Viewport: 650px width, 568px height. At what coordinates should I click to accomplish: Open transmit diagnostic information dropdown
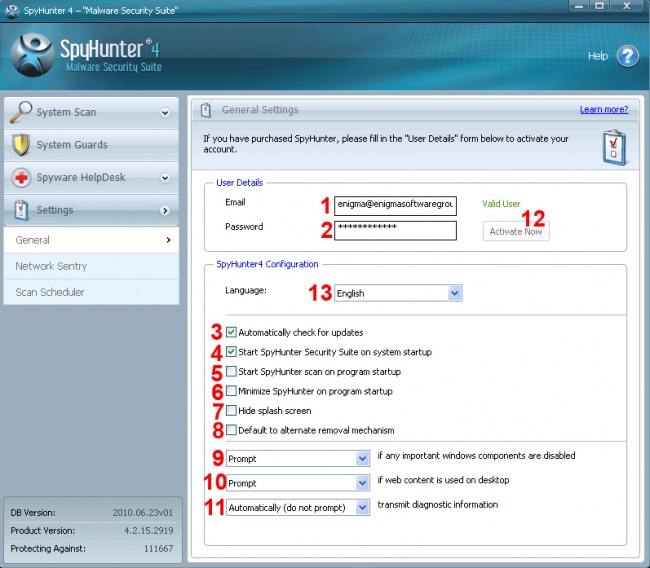pyautogui.click(x=297, y=508)
